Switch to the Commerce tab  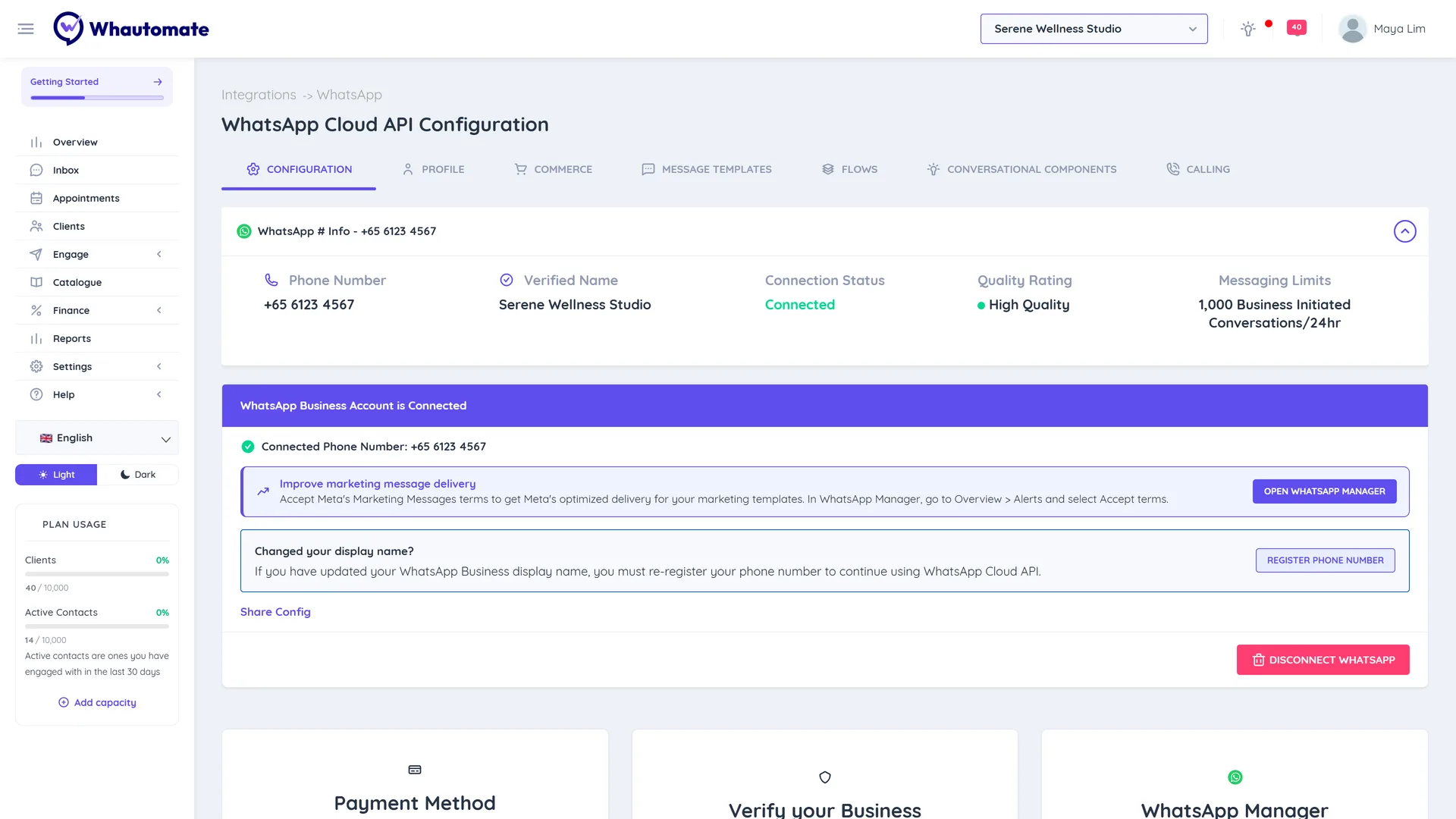click(553, 169)
